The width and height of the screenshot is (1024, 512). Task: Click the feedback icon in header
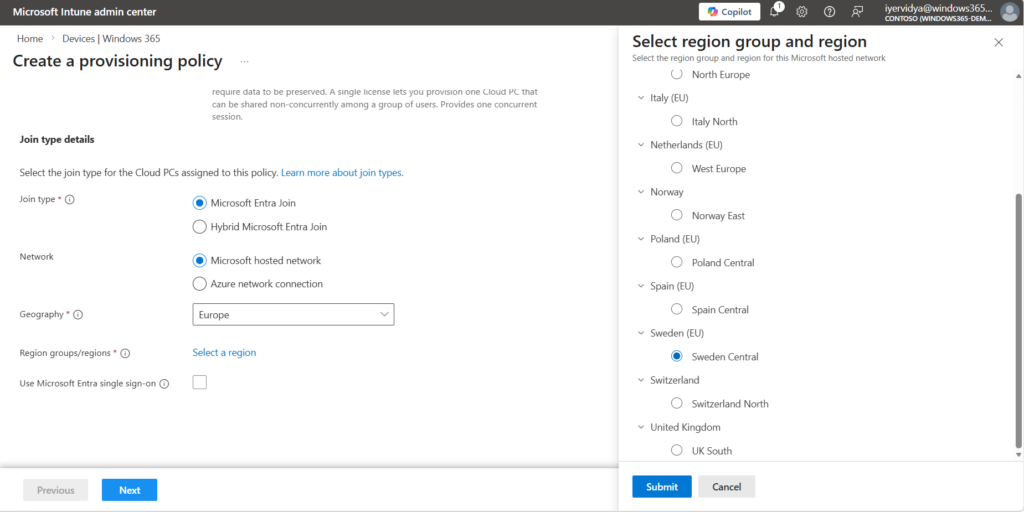coord(857,12)
